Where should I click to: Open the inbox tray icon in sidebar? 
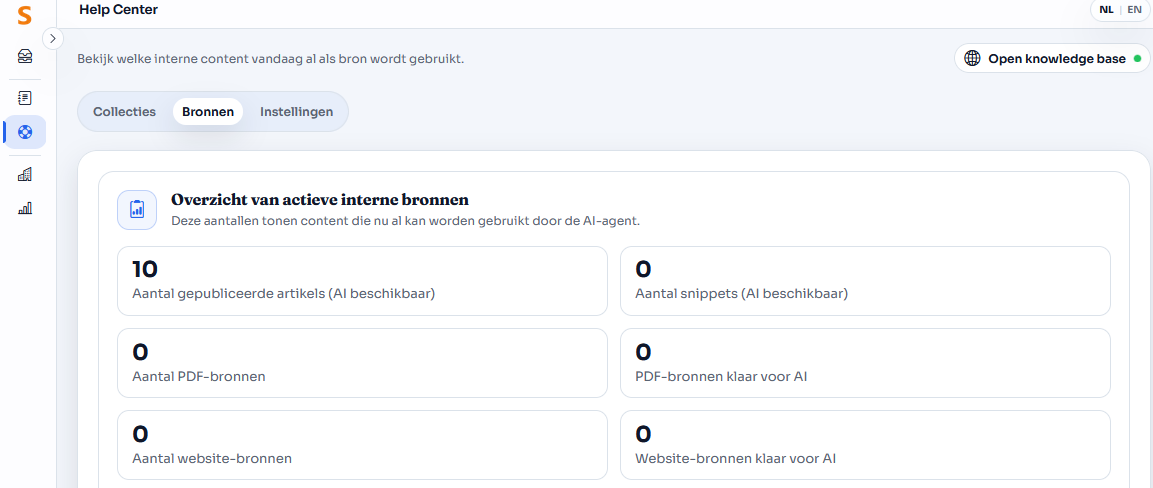pos(25,57)
